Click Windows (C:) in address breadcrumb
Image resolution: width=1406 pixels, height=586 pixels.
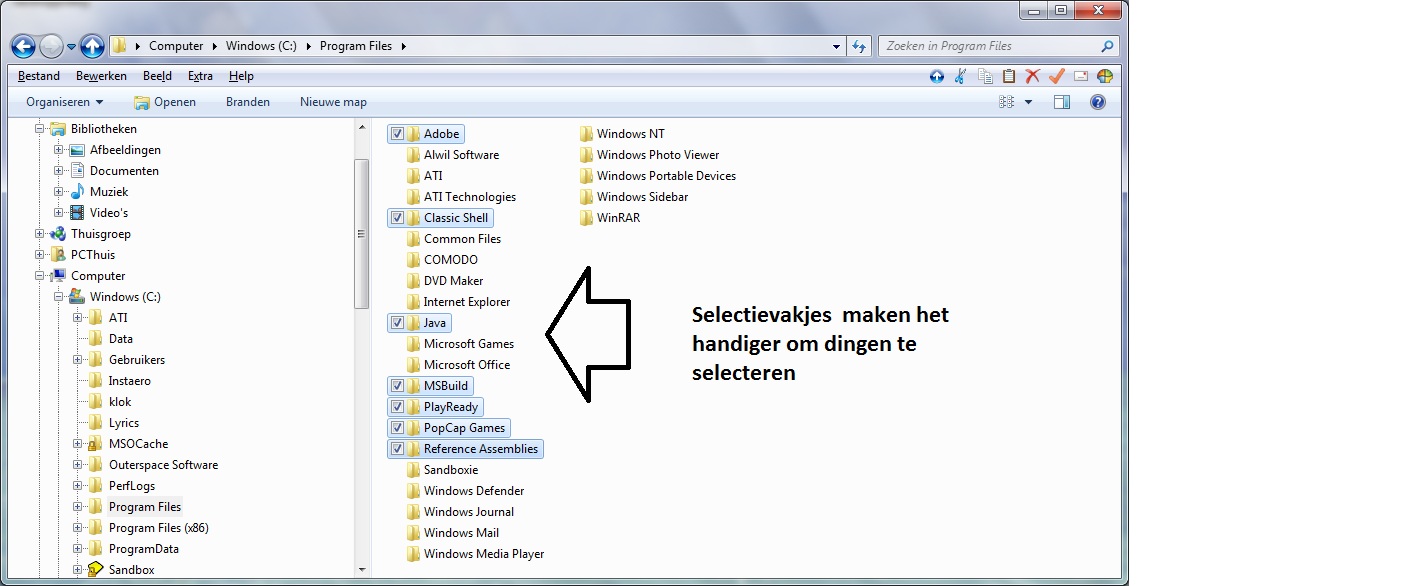coord(261,46)
